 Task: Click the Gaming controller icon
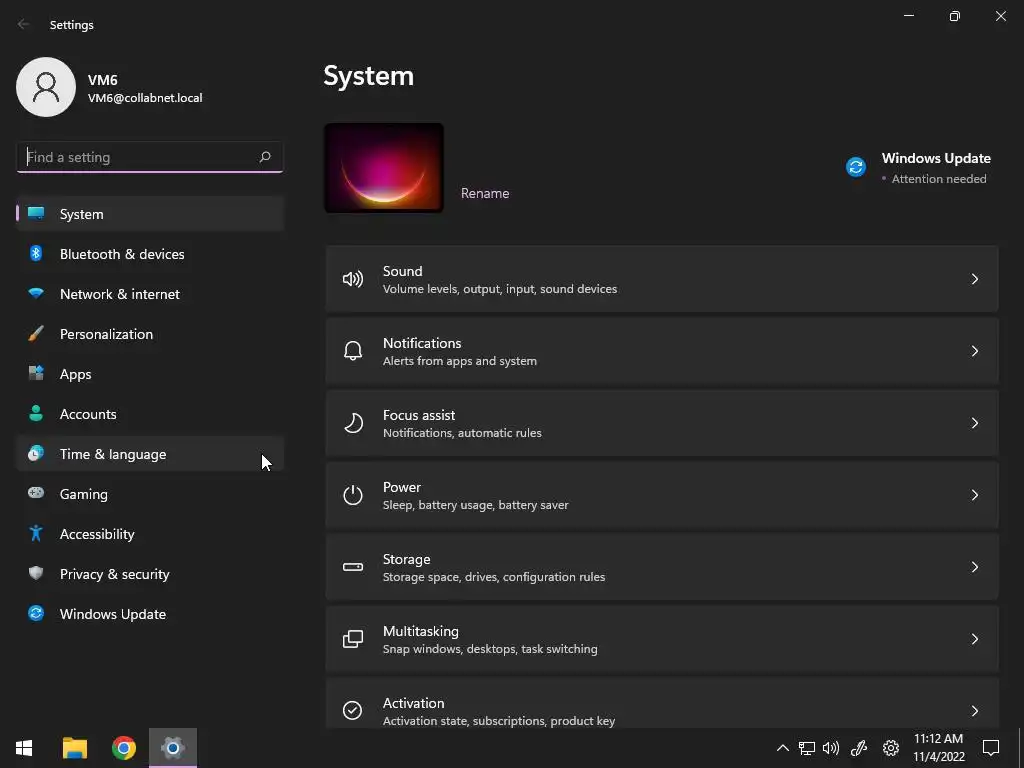(x=36, y=493)
